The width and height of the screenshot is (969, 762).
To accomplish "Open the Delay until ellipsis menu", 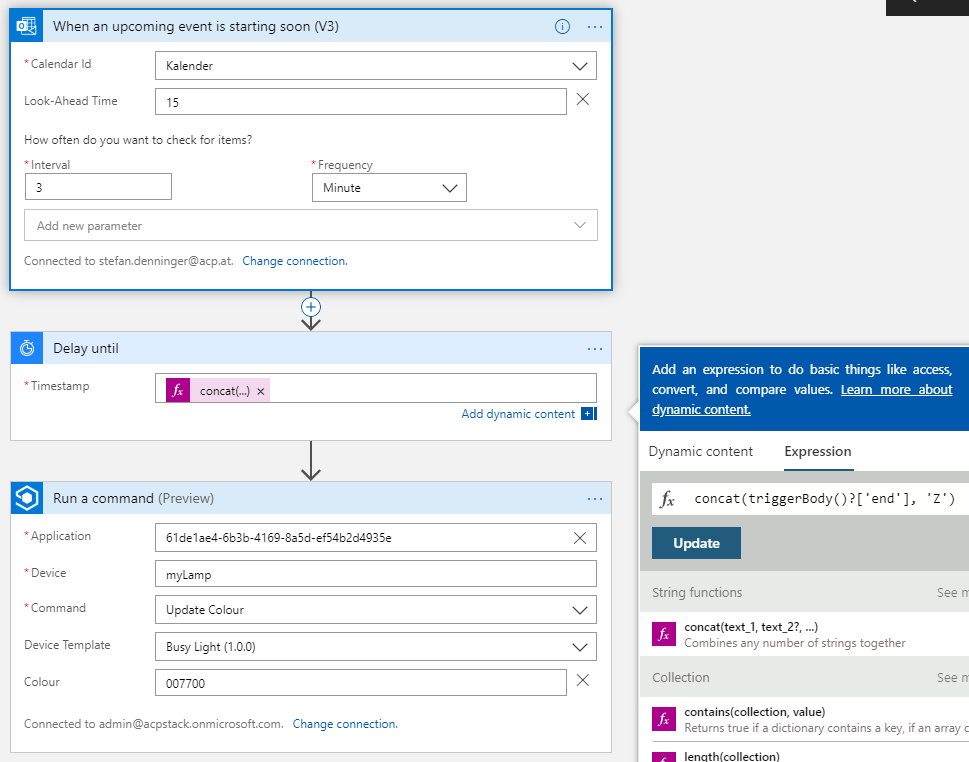I will 595,349.
